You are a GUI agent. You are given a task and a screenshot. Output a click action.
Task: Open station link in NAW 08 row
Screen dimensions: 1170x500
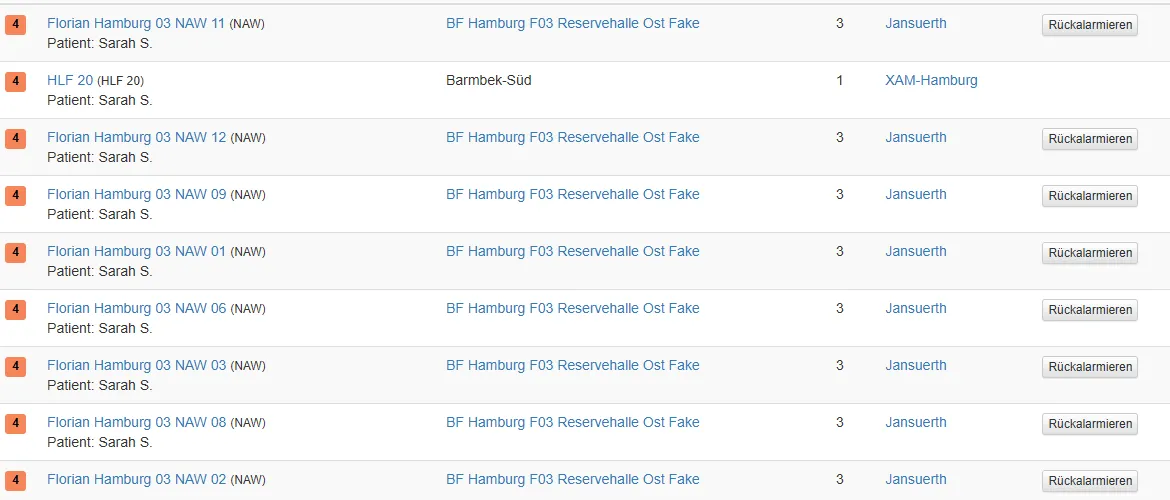[x=572, y=422]
